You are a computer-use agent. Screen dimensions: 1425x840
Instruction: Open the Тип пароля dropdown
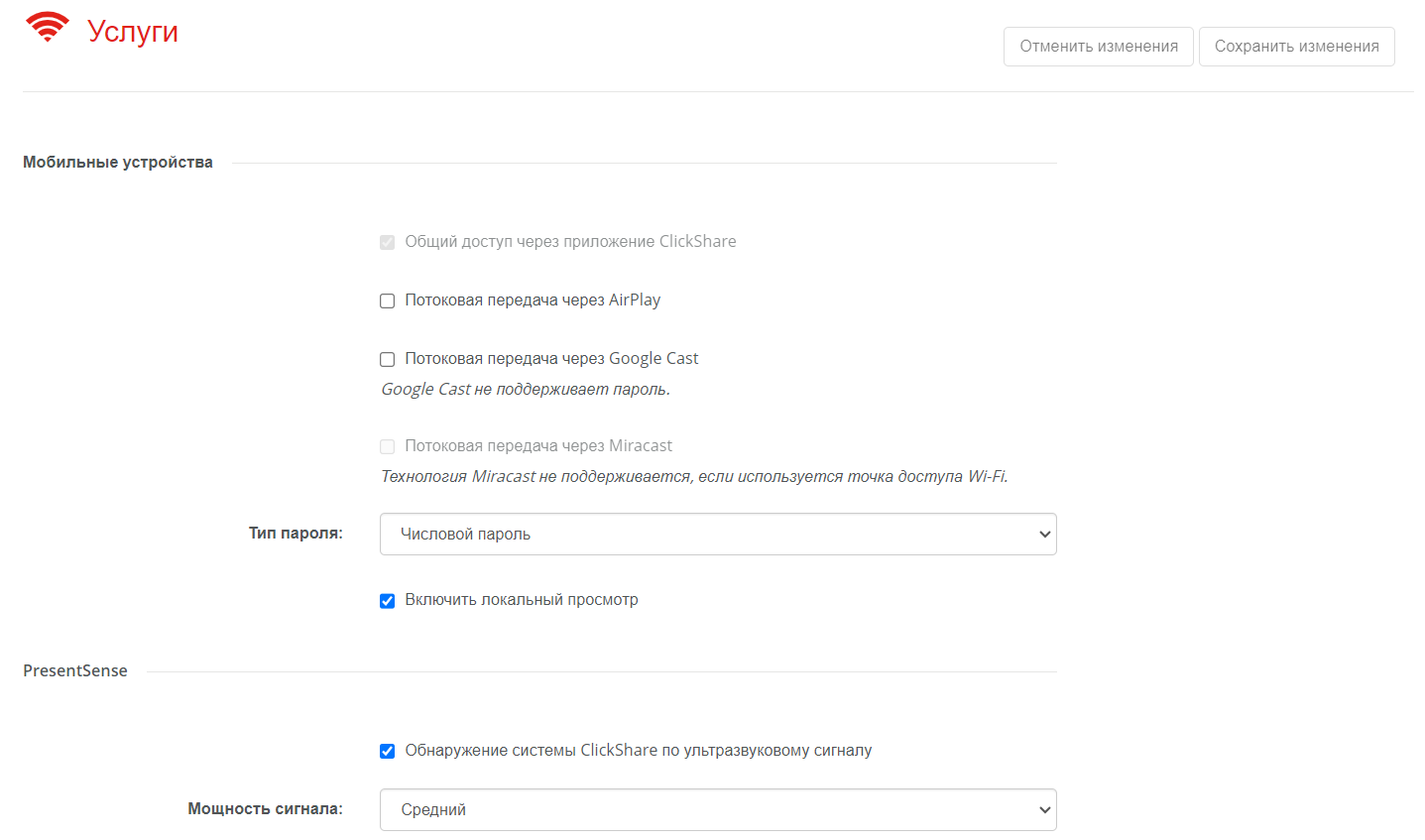coord(718,534)
